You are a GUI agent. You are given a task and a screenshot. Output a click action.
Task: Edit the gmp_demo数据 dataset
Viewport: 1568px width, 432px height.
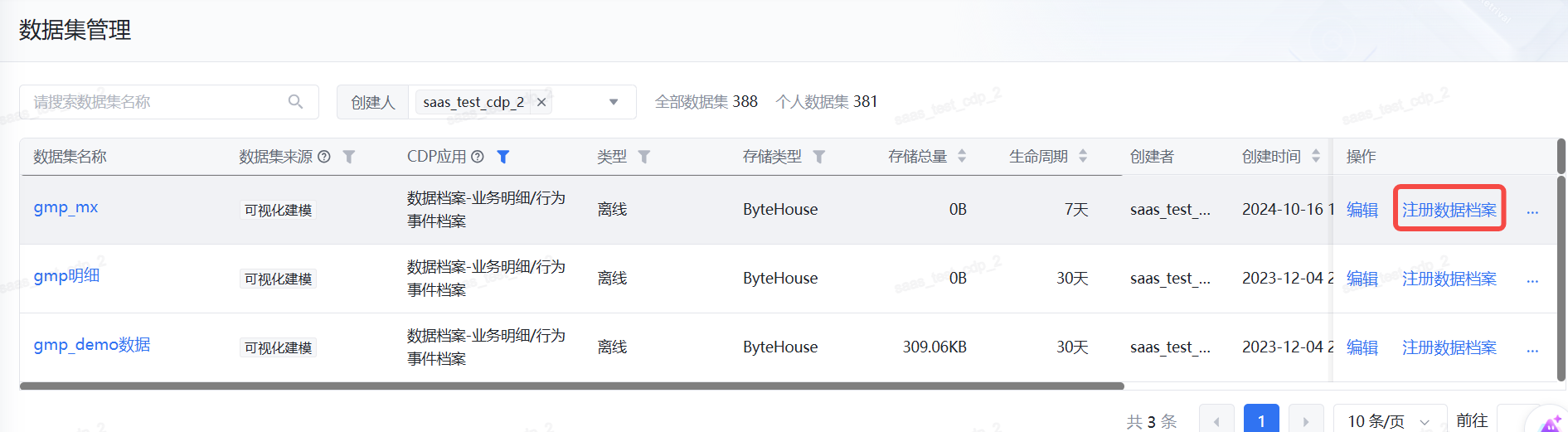pyautogui.click(x=1362, y=347)
